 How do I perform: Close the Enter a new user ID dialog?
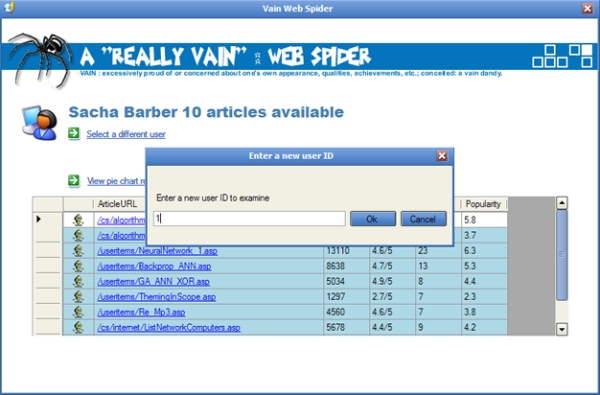coord(442,156)
